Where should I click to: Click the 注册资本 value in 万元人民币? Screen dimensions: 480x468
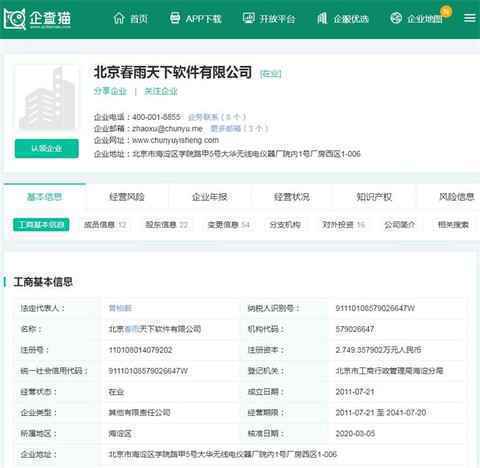click(378, 350)
